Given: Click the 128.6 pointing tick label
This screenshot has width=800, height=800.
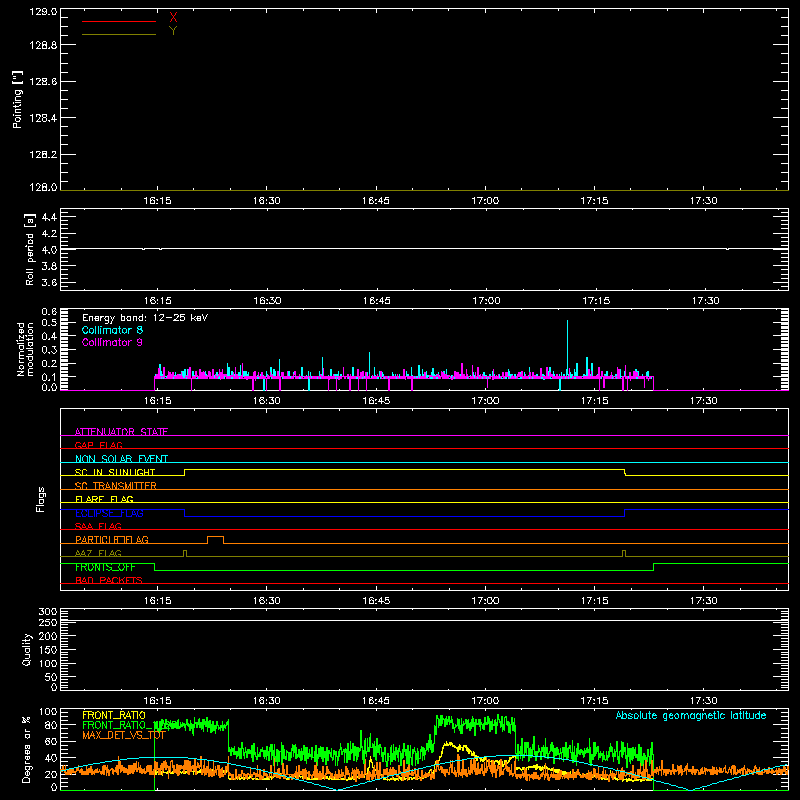Looking at the screenshot, I should [x=43, y=82].
